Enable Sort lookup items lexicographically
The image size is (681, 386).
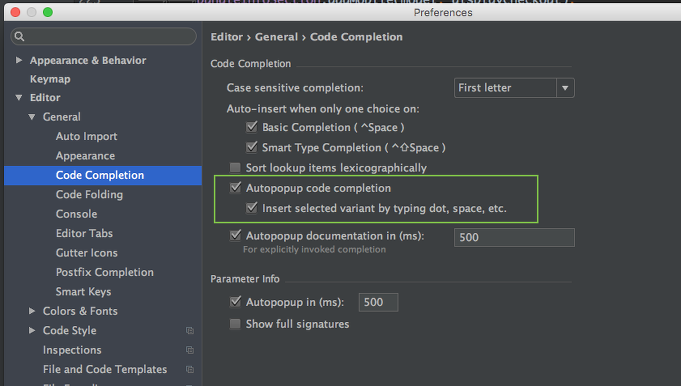coord(235,168)
